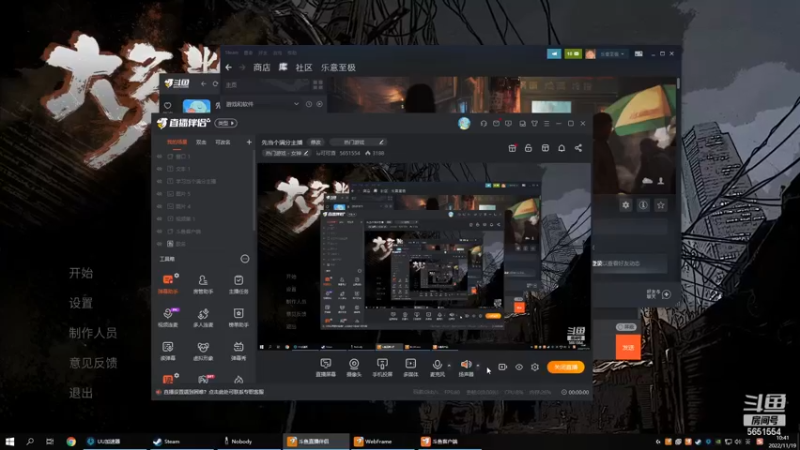Open the 社区 tab in Steam
Screen dimensions: 800x450
tap(304, 67)
